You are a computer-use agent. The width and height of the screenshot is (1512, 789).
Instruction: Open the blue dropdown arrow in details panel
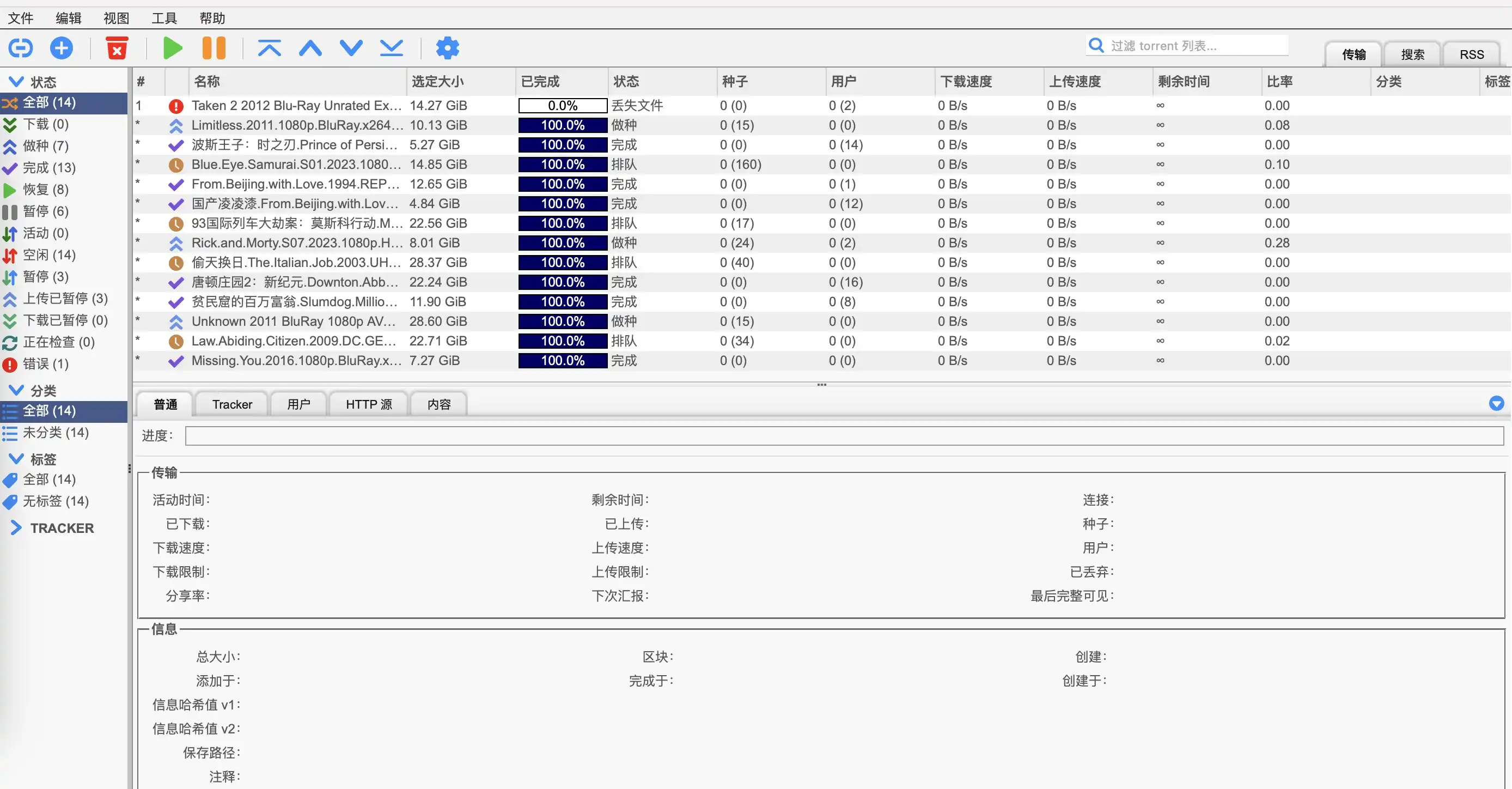(1496, 403)
